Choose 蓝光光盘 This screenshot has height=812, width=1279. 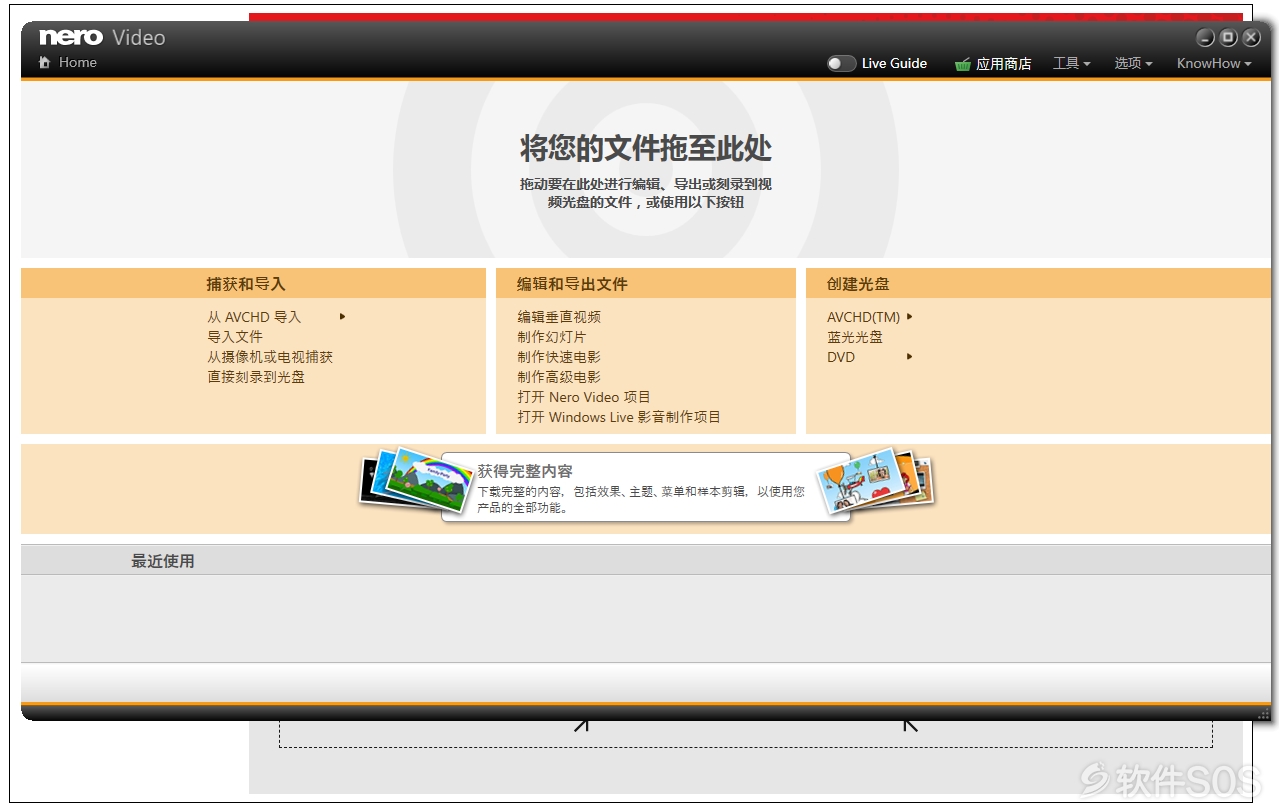855,337
